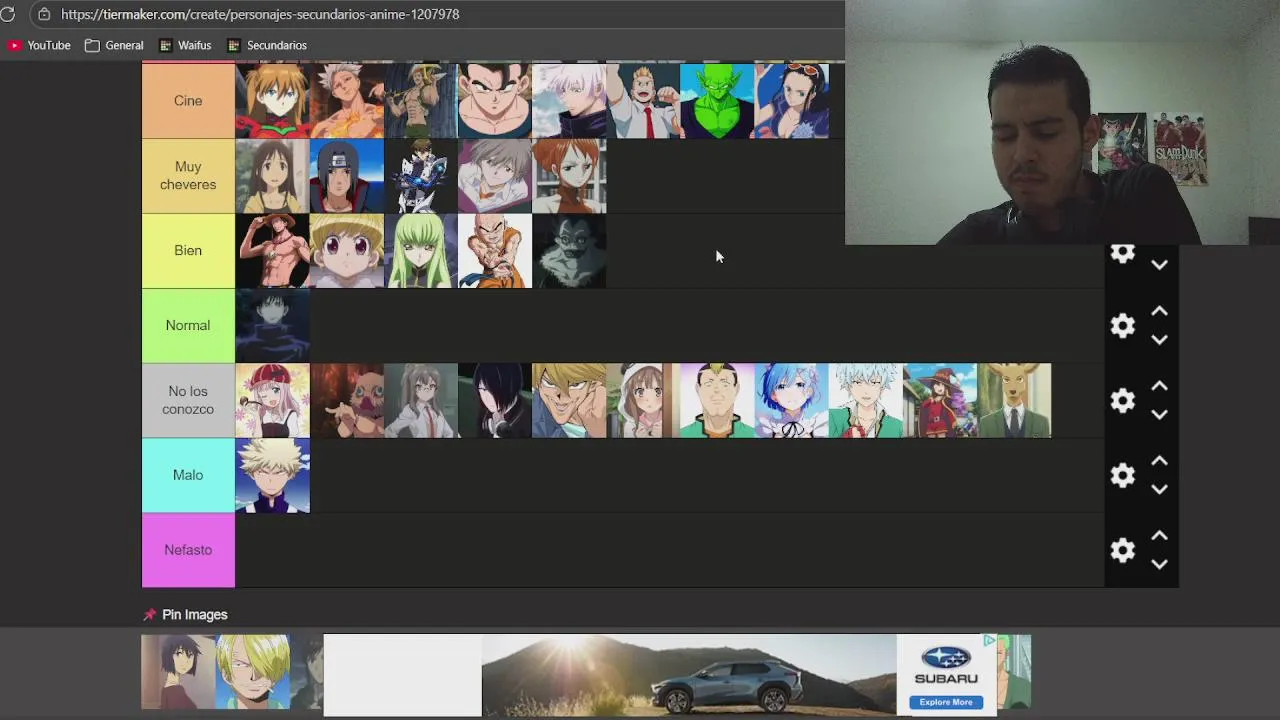Click the Pin Images label
The height and width of the screenshot is (720, 1280).
pyautogui.click(x=195, y=615)
